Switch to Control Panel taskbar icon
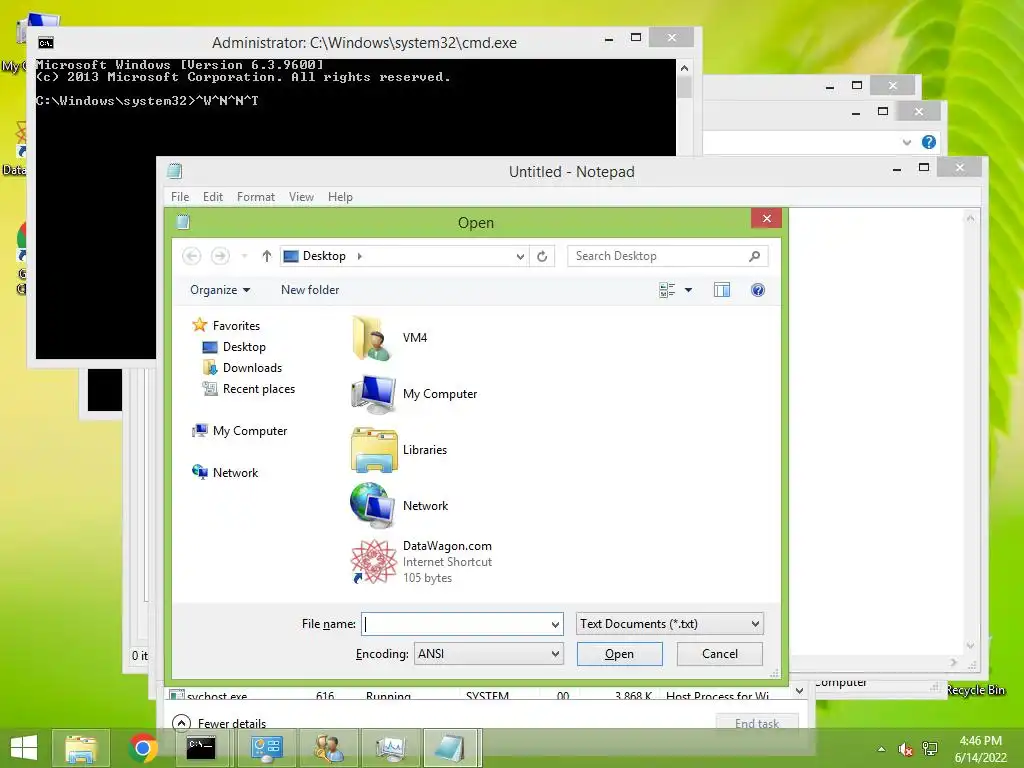Image resolution: width=1024 pixels, height=768 pixels. coord(266,748)
